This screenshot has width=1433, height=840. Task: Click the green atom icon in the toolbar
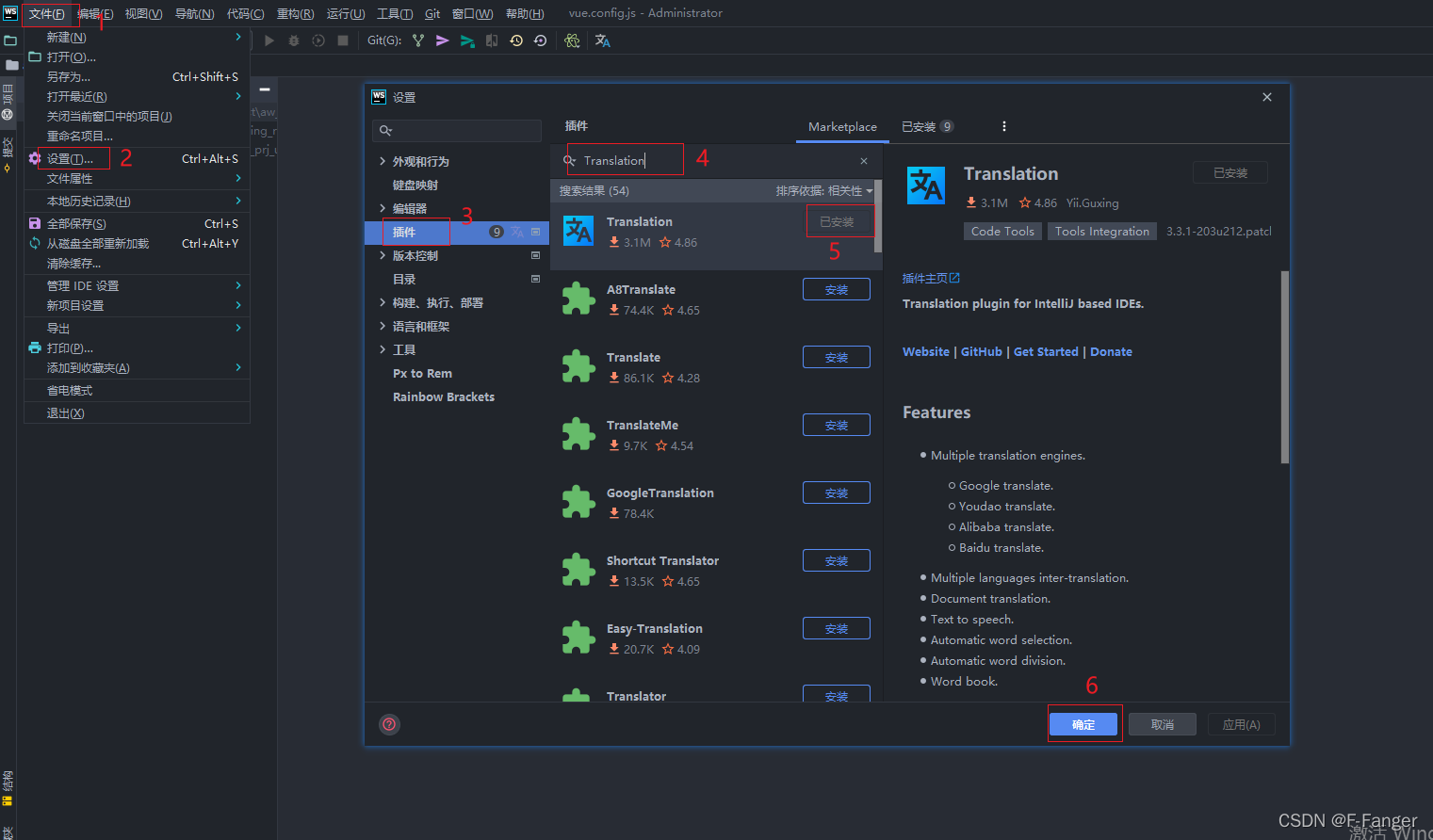pyautogui.click(x=572, y=40)
